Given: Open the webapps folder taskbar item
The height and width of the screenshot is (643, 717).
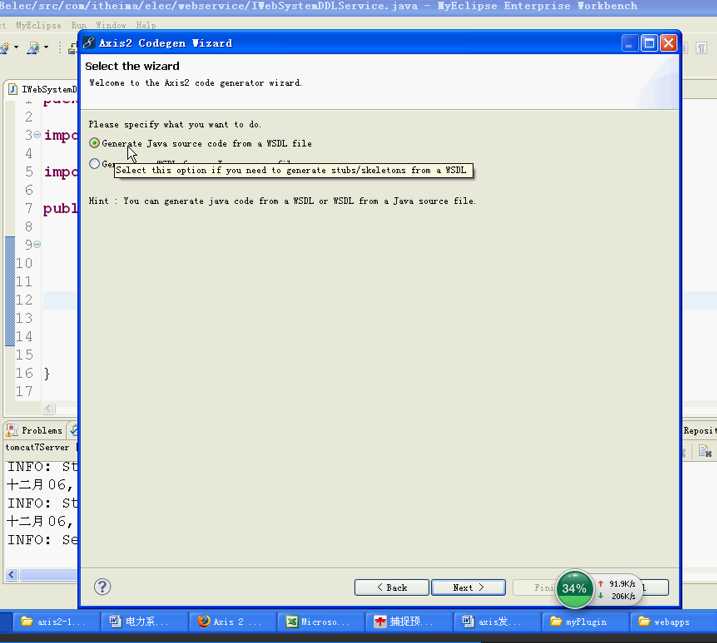Looking at the screenshot, I should point(671,622).
